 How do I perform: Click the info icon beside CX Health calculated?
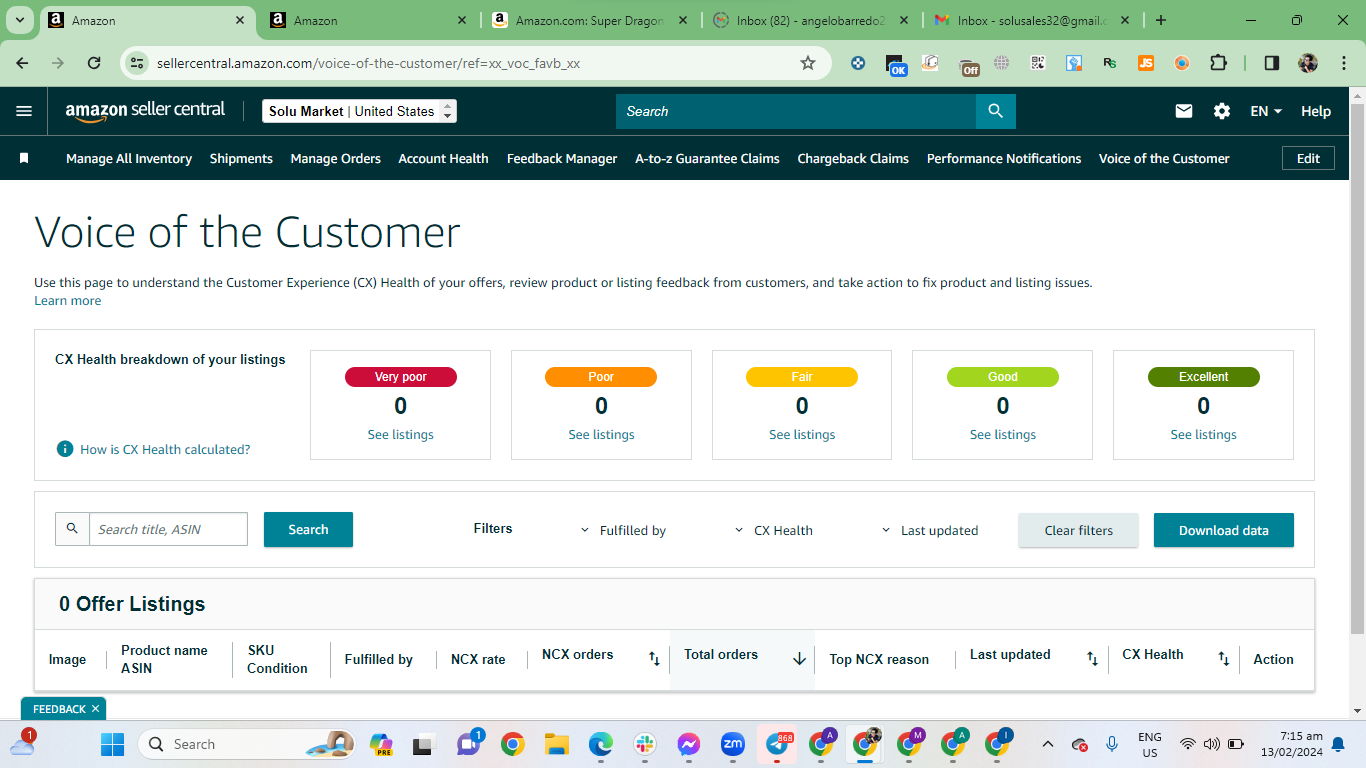(65, 449)
